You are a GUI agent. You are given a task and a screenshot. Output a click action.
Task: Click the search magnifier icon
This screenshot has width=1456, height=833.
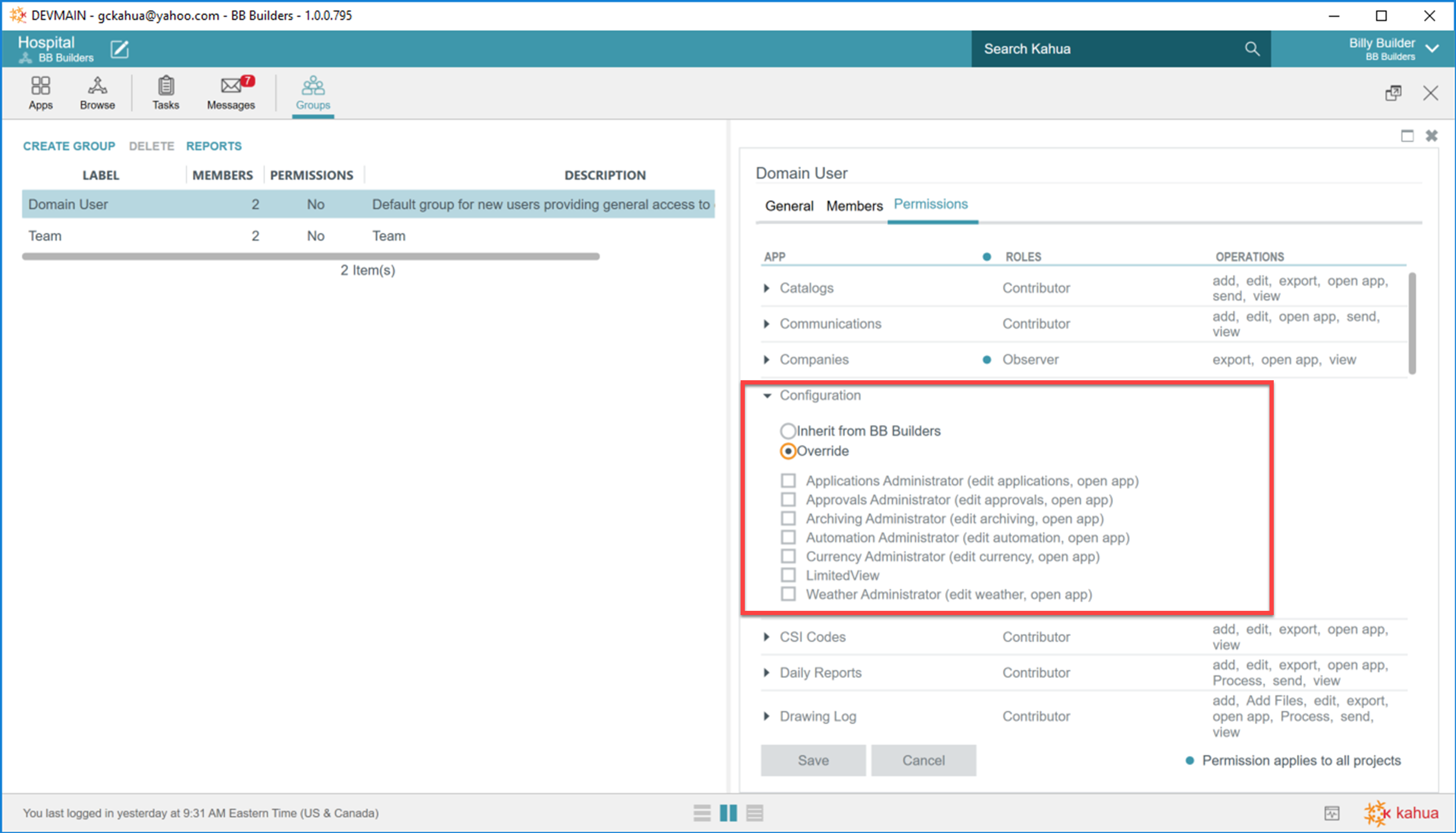pyautogui.click(x=1252, y=49)
